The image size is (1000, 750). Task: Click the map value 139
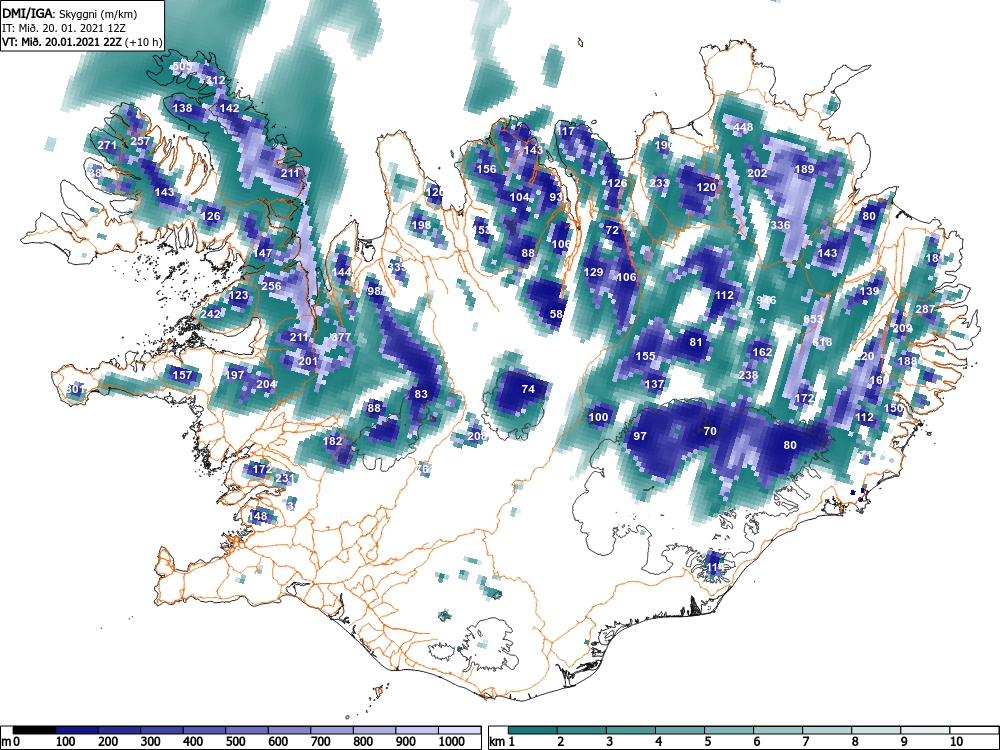click(x=869, y=291)
